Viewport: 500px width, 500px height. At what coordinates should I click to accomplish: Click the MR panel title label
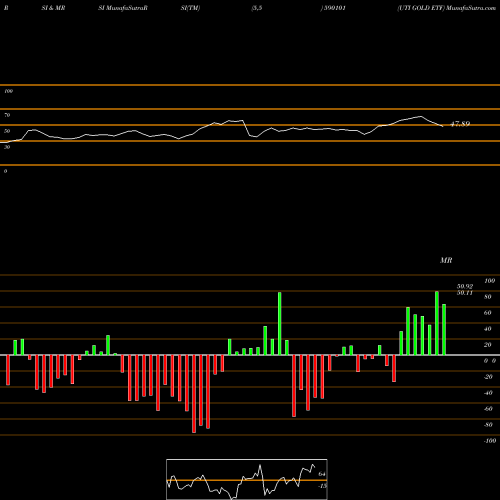coord(446,260)
